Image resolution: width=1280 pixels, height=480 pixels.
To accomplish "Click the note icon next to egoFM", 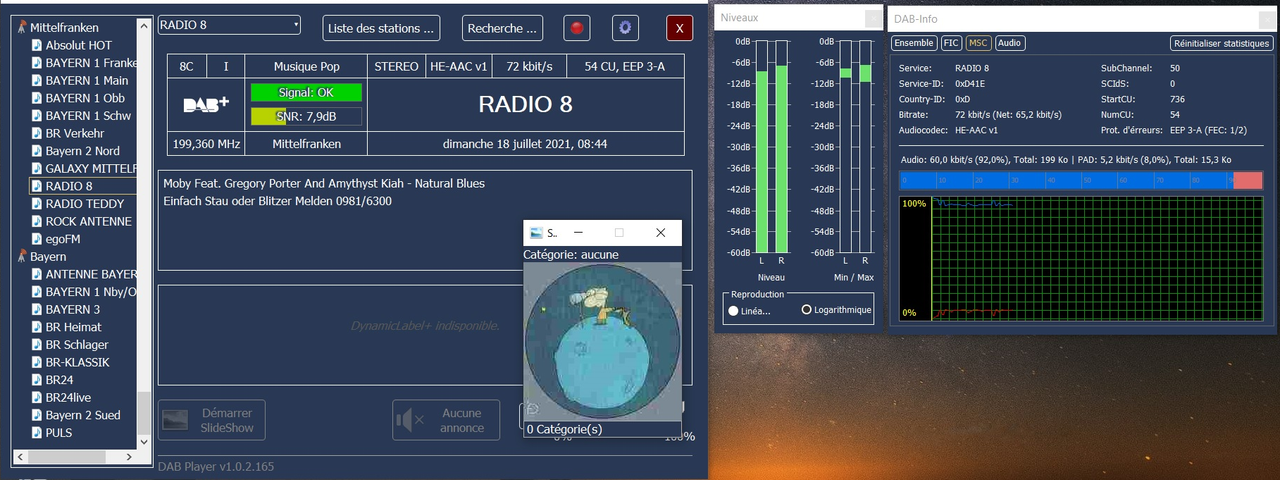I will [x=36, y=239].
